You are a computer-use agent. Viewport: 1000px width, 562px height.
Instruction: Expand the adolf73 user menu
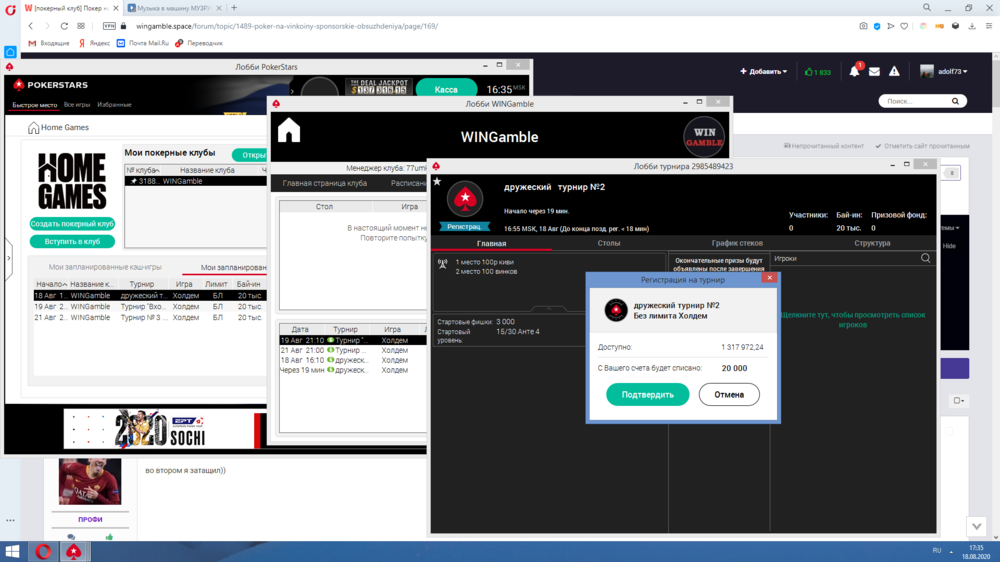point(944,72)
